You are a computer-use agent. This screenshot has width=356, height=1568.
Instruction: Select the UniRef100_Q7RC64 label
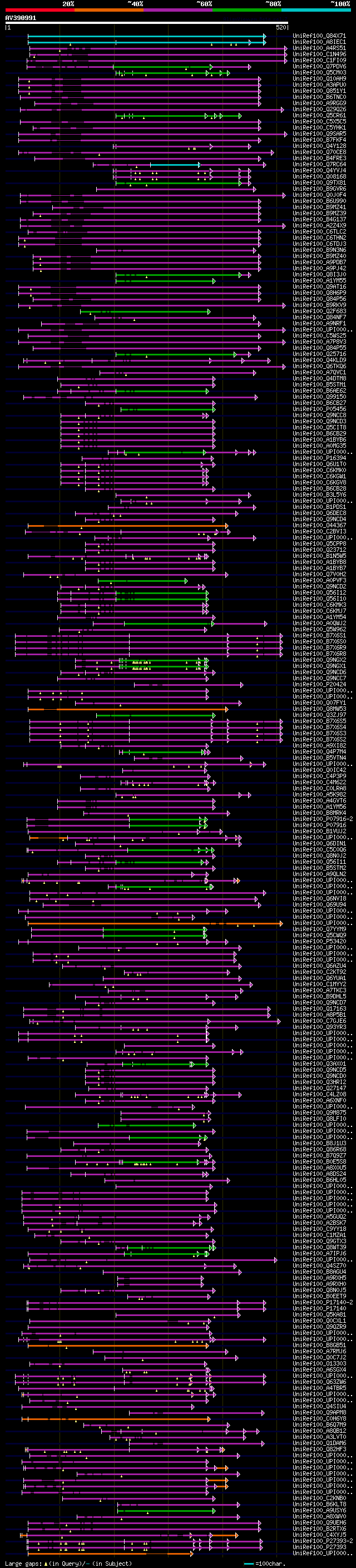(x=319, y=164)
